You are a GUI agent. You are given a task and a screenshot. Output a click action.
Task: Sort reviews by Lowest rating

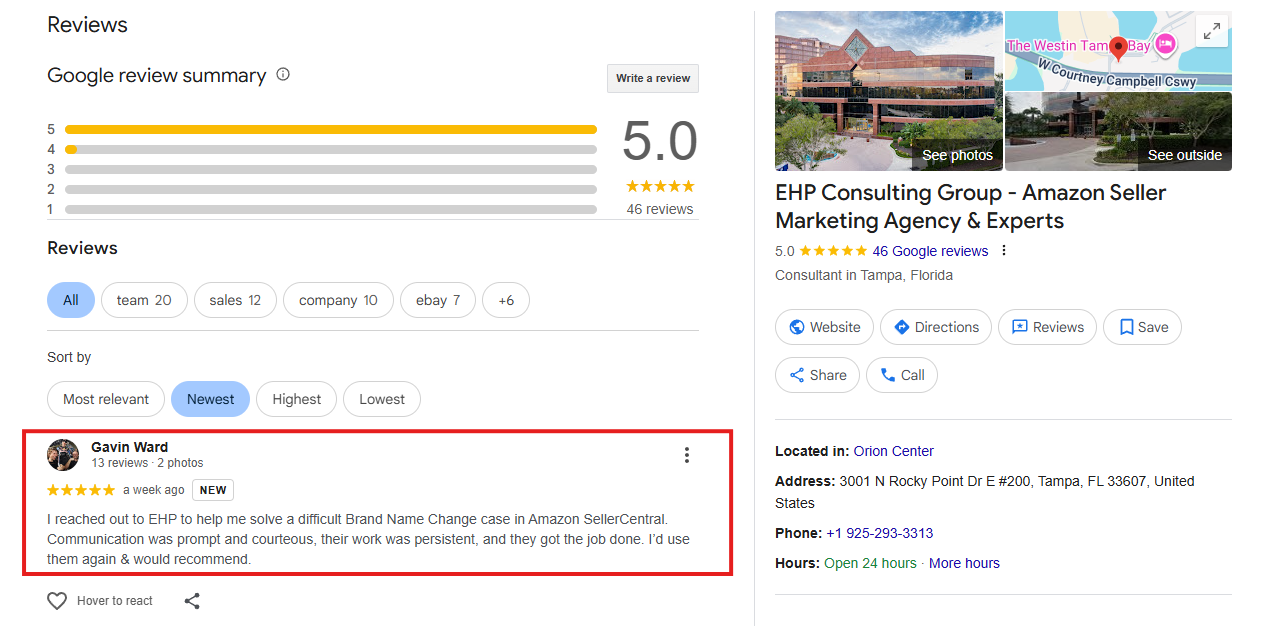(x=382, y=399)
